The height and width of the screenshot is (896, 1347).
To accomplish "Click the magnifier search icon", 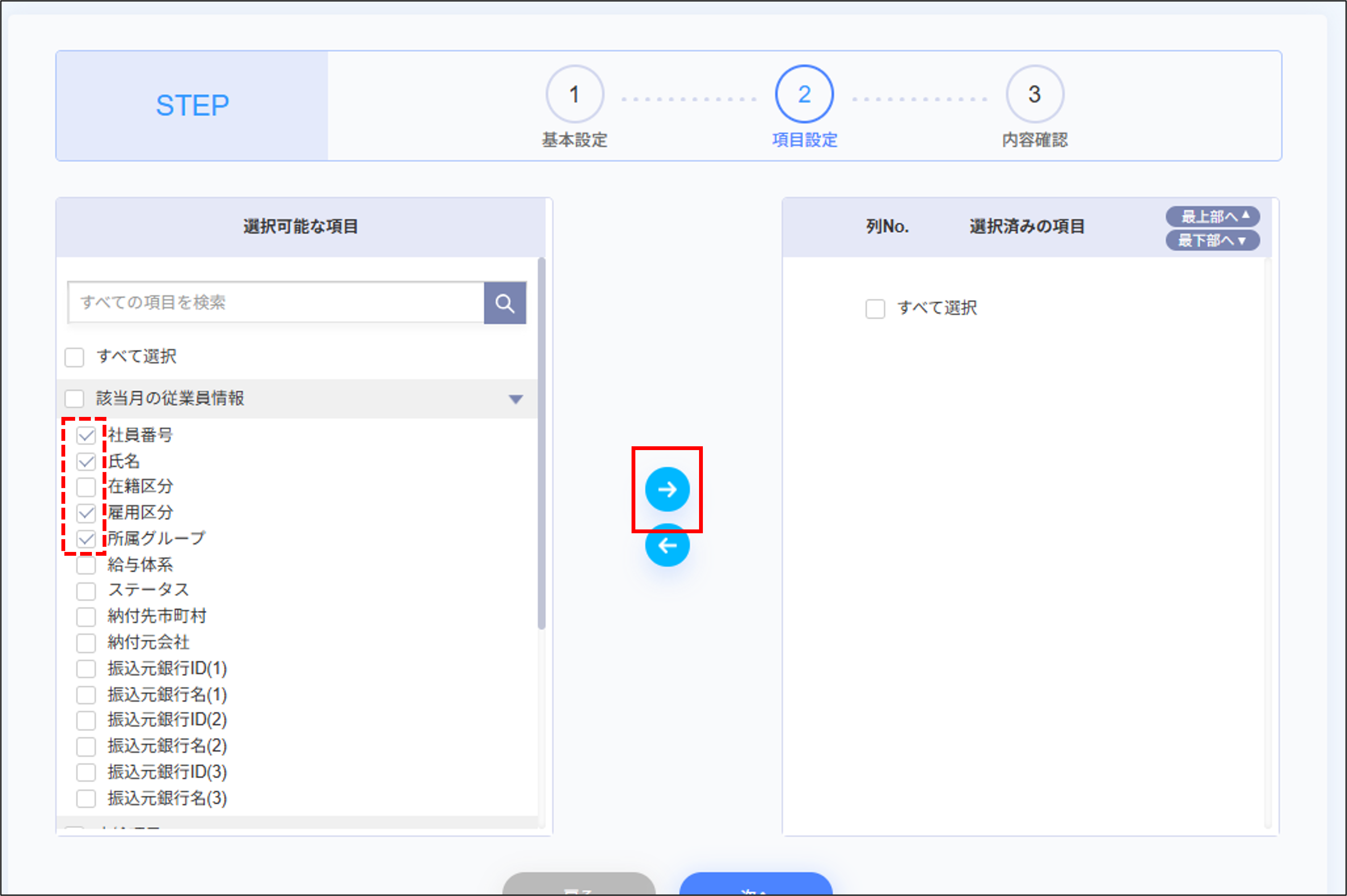I will [x=505, y=303].
